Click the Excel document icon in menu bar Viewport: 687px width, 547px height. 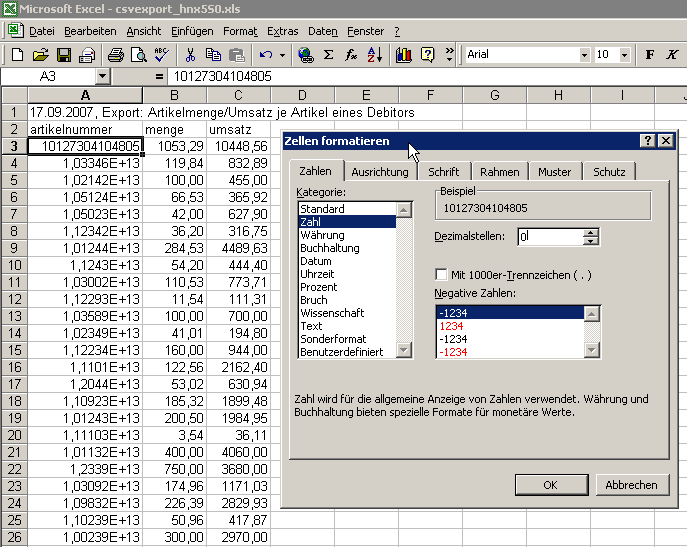tap(16, 31)
